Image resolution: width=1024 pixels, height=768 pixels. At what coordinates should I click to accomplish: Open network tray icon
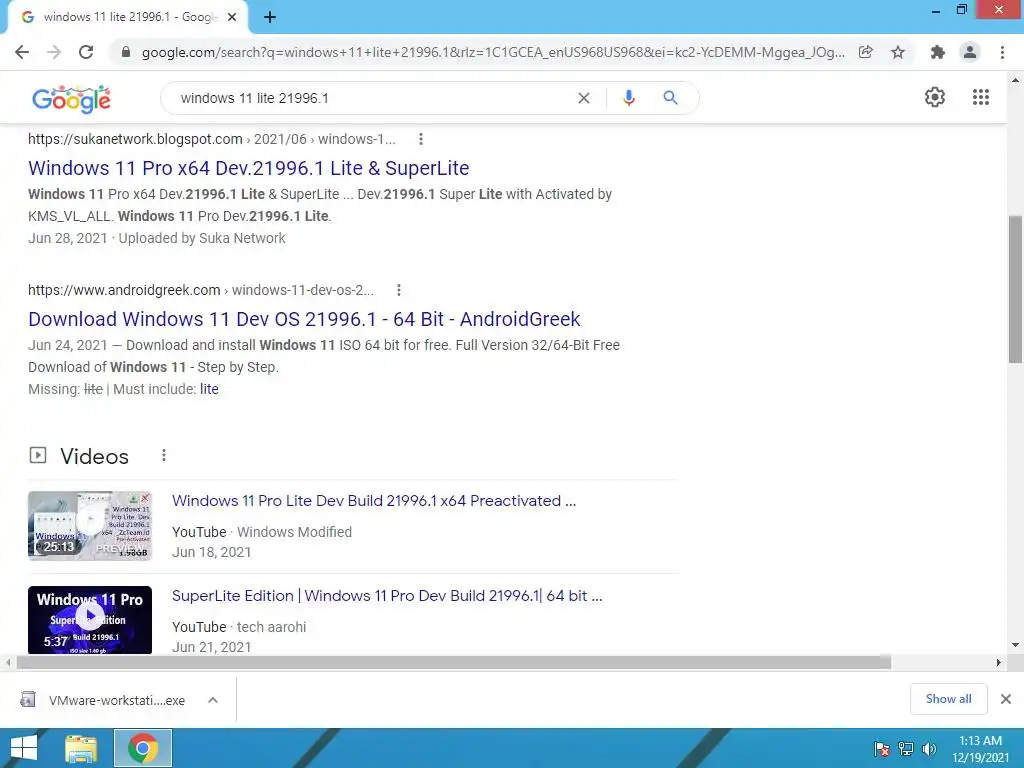pos(906,749)
